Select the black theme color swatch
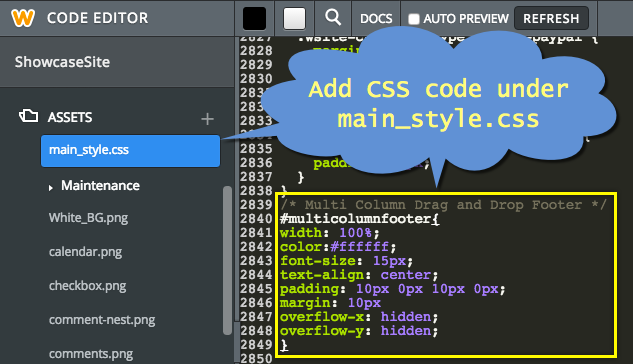Image resolution: width=633 pixels, height=364 pixels. [254, 19]
